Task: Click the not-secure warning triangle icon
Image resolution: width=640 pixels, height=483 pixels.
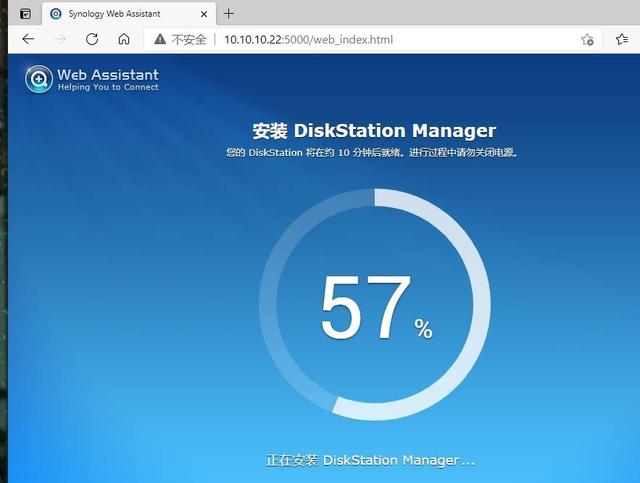Action: click(159, 39)
